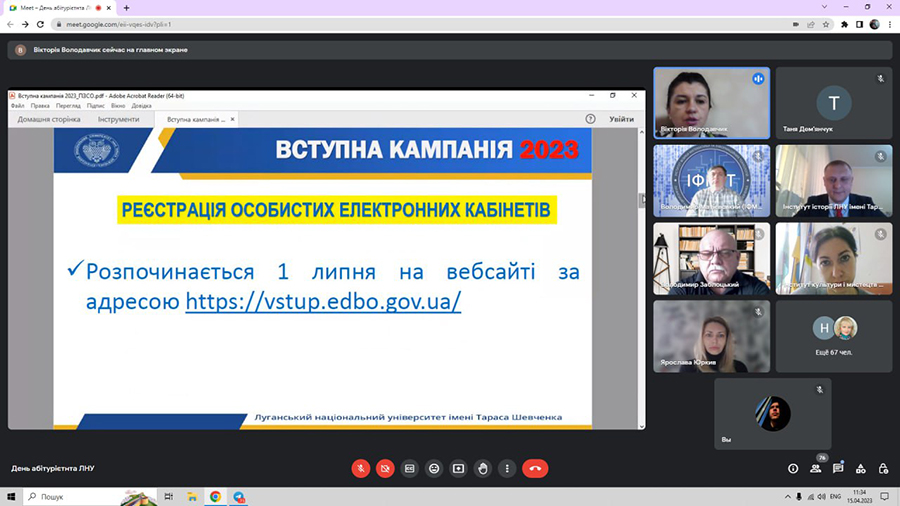Image resolution: width=900 pixels, height=506 pixels.
Task: Click the present screen button
Action: coord(459,469)
